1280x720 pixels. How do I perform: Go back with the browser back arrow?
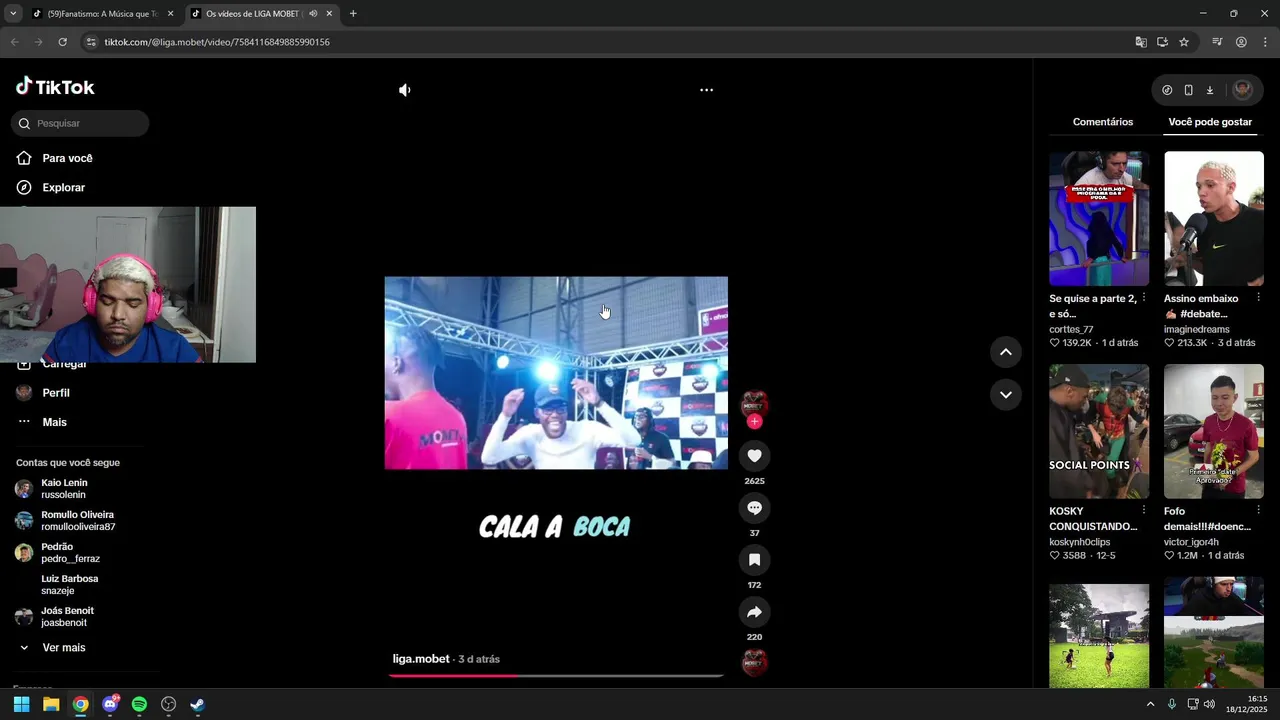[14, 42]
